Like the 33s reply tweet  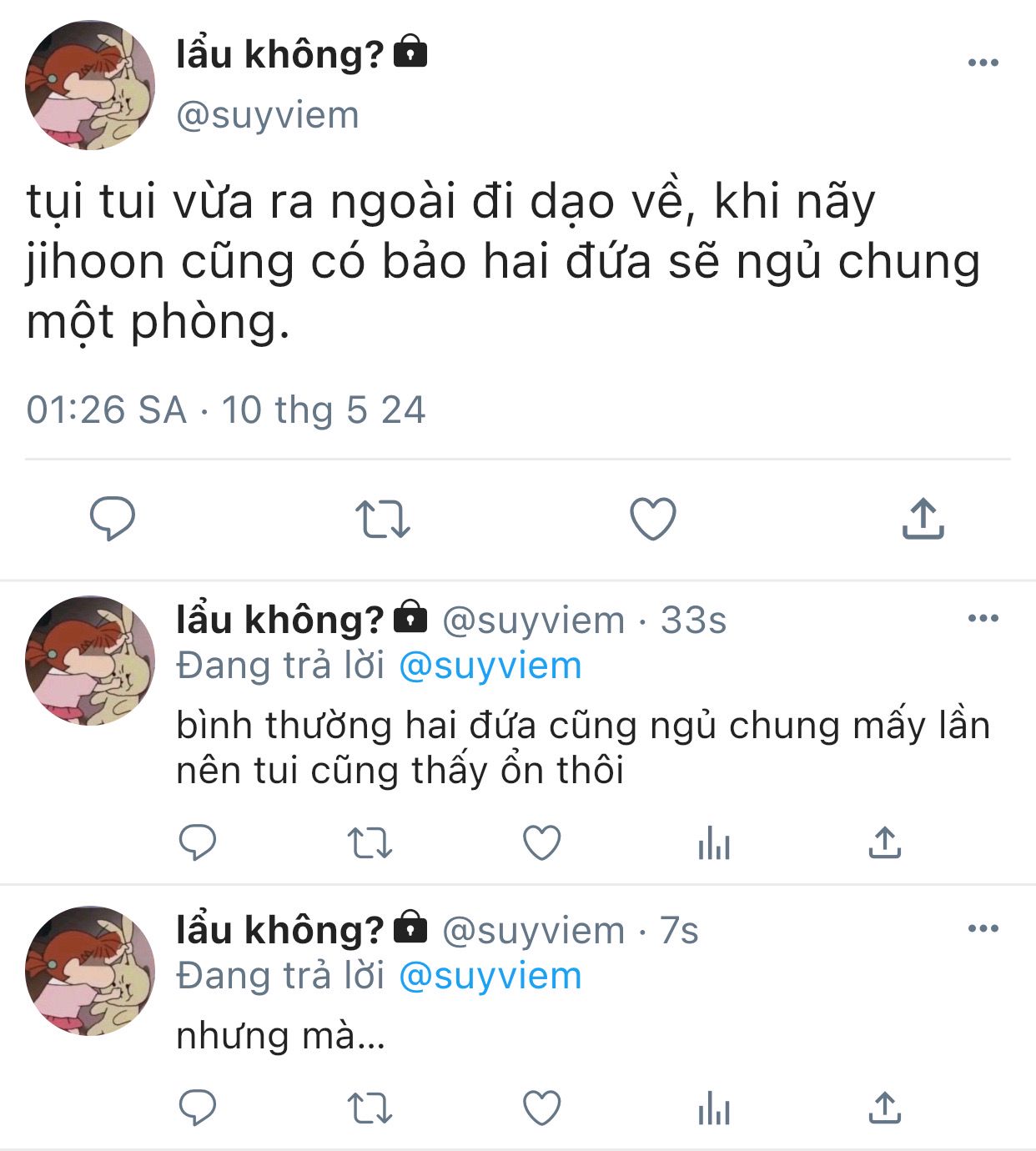tap(541, 842)
